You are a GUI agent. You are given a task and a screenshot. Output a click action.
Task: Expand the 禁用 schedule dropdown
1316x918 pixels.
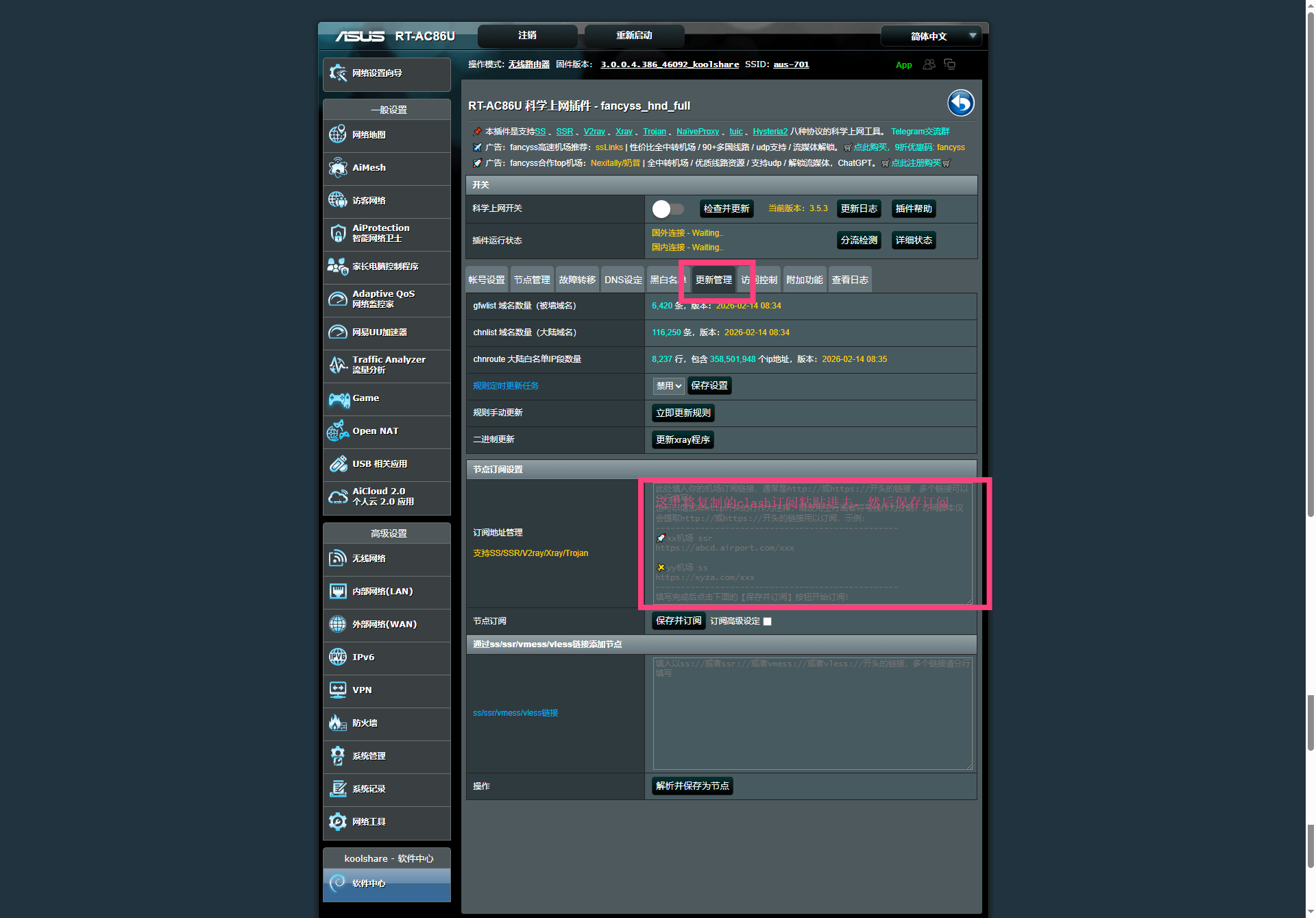coord(668,386)
